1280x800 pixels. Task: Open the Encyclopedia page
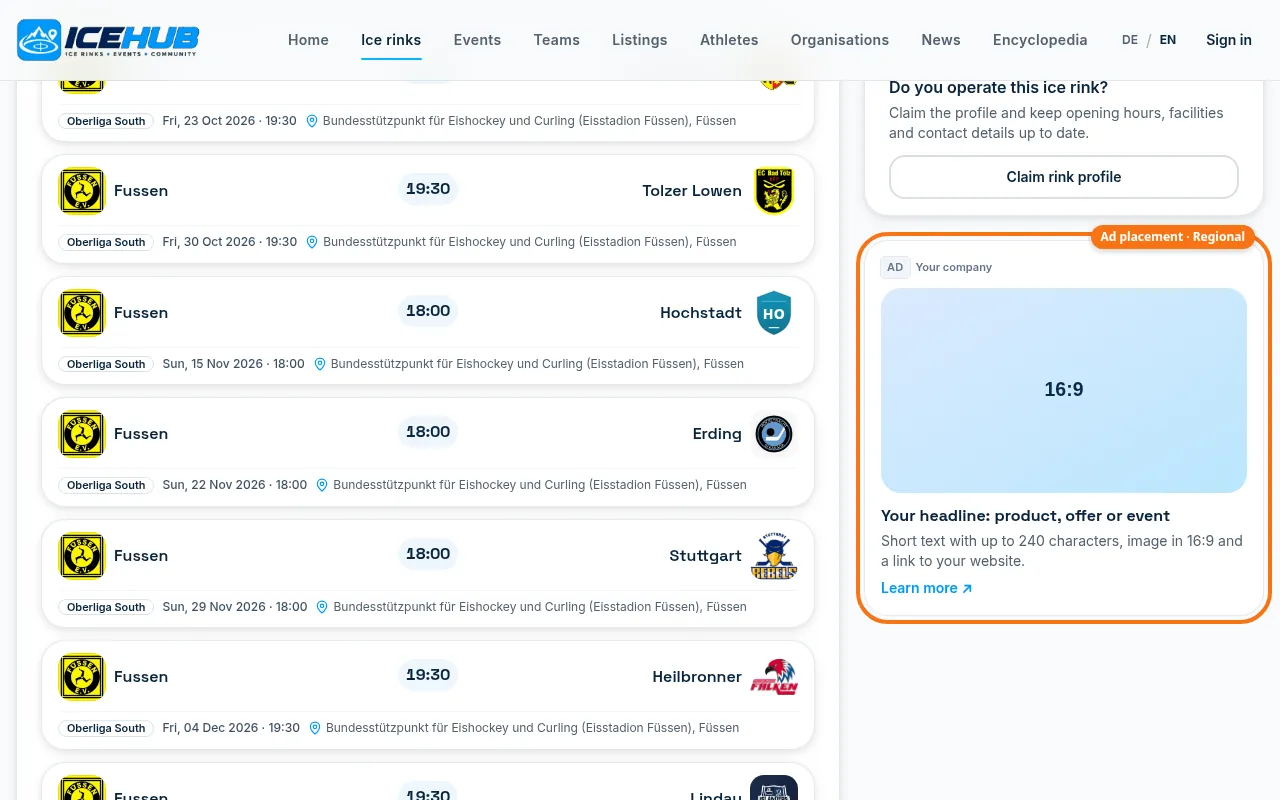[1040, 40]
